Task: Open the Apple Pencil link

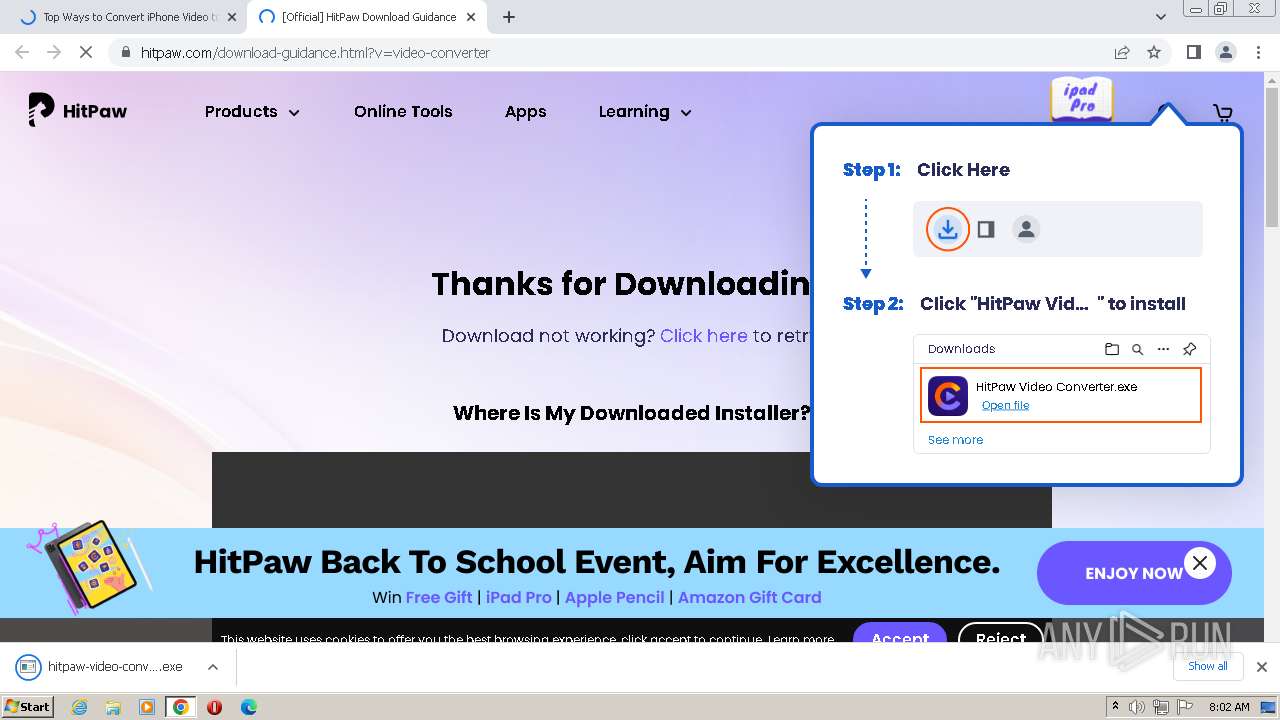Action: point(614,597)
